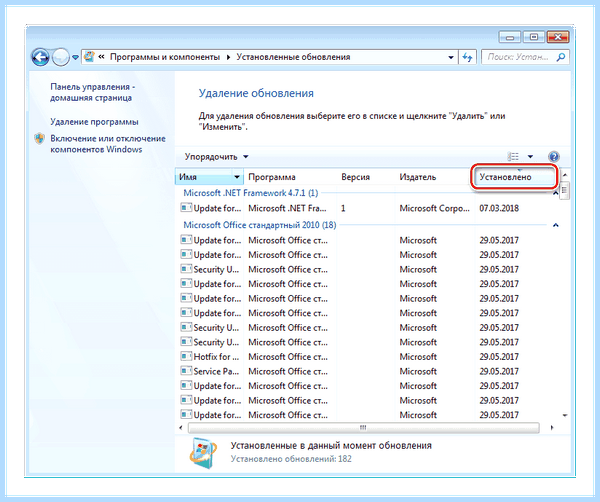Open the recent pages dropdown beside navigation arrows
Screen dimensions: 600x502
click(75, 57)
